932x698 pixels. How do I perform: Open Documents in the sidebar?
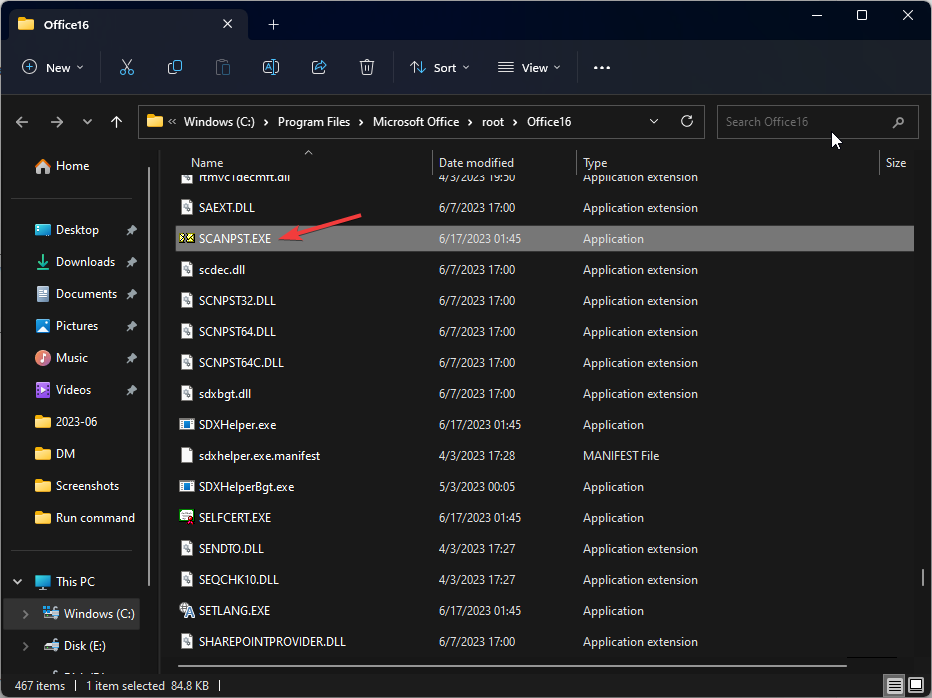coord(86,294)
